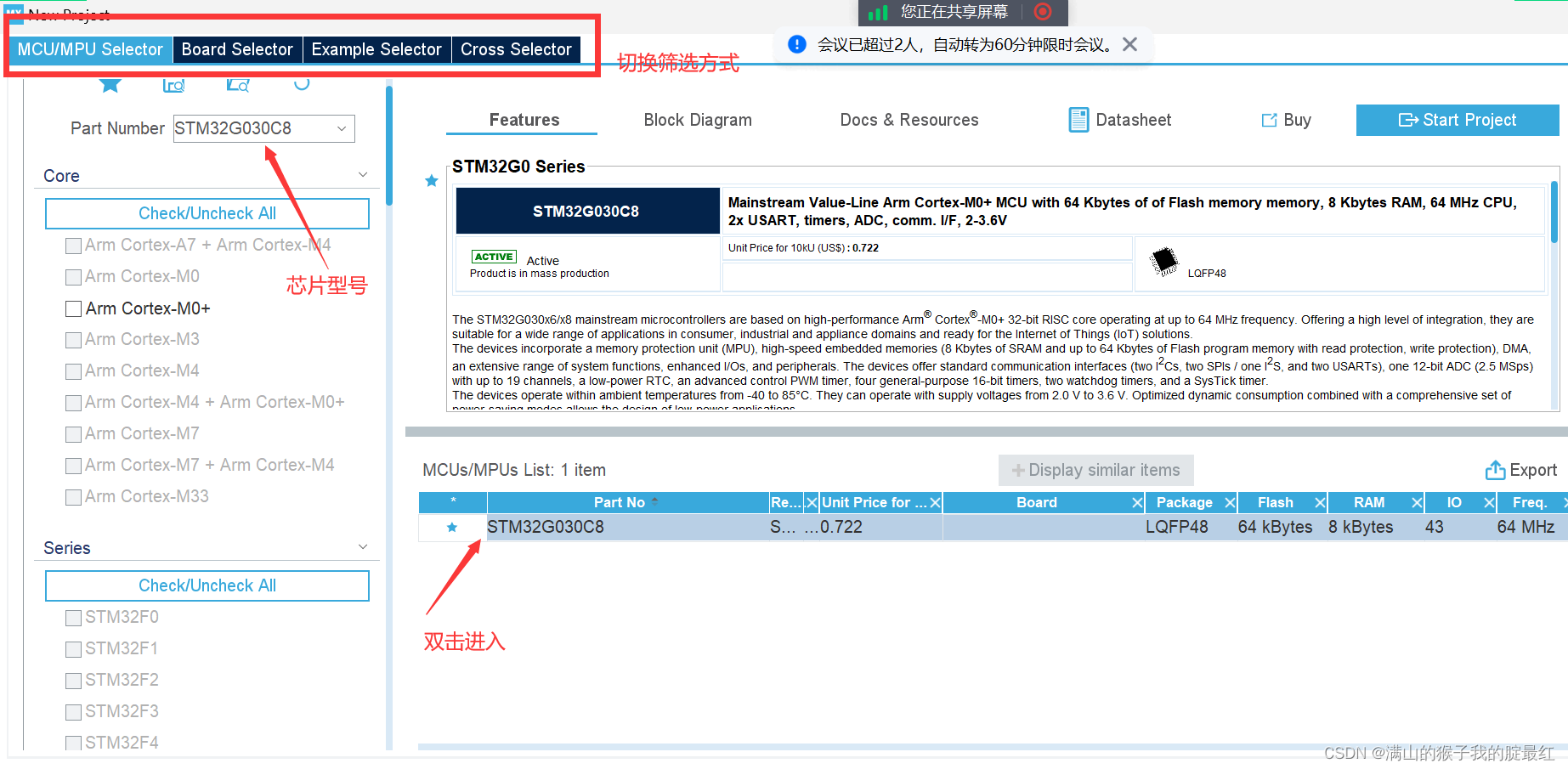Click the ACTIVE status badge
This screenshot has width=1568, height=769.
tap(494, 257)
